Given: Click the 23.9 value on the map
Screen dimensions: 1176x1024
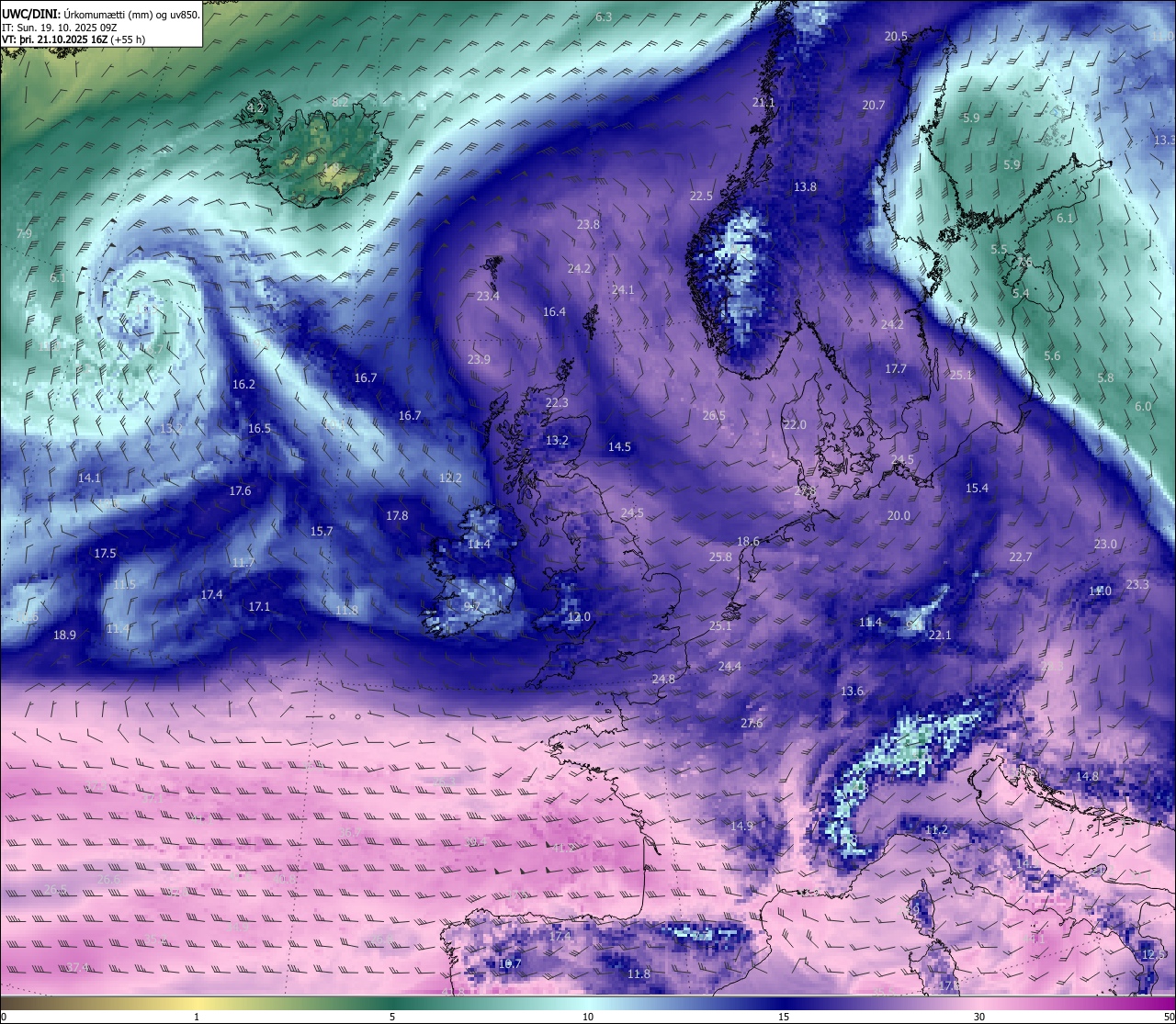Looking at the screenshot, I should pos(479,359).
